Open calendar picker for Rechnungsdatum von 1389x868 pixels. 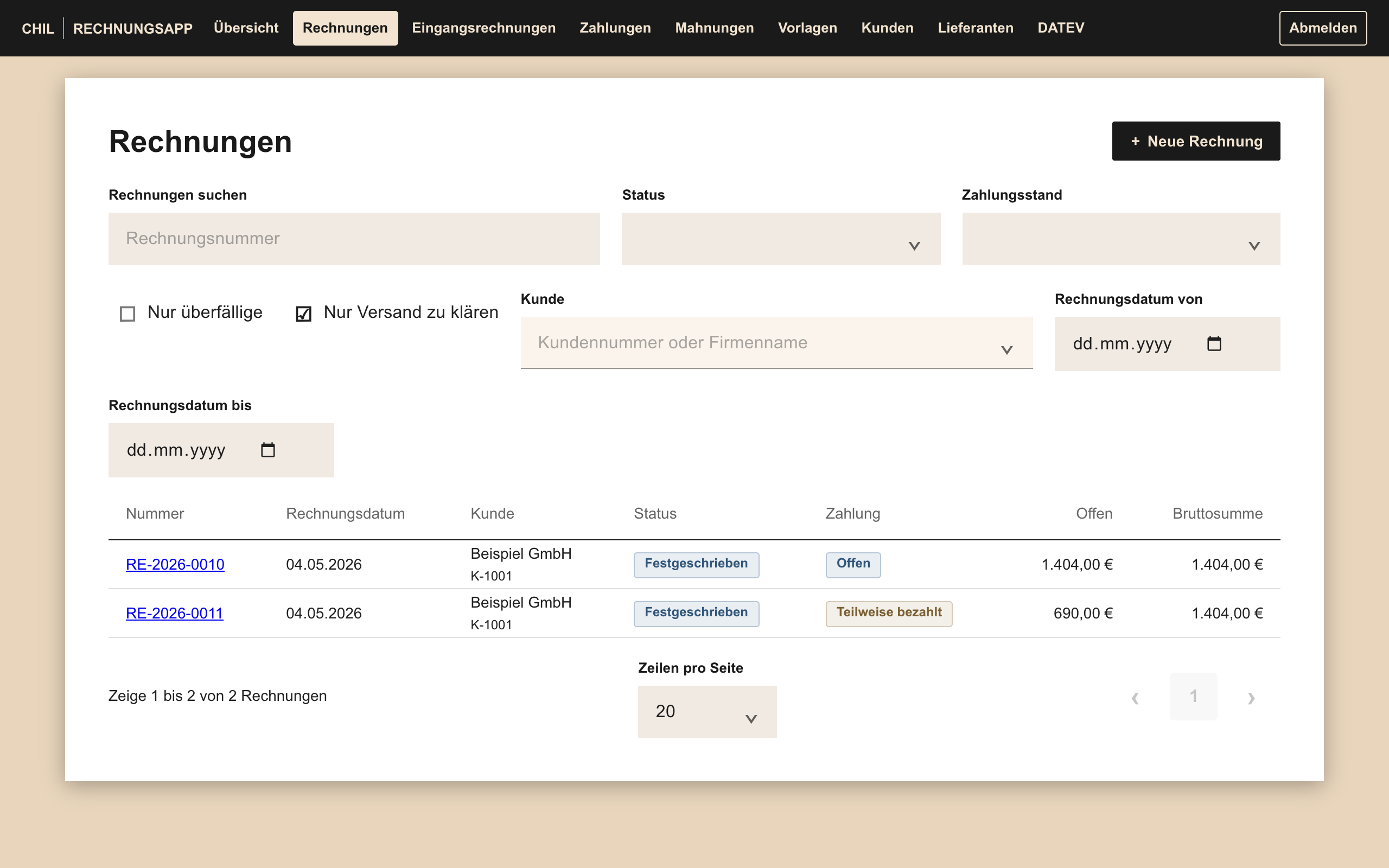tap(1214, 343)
